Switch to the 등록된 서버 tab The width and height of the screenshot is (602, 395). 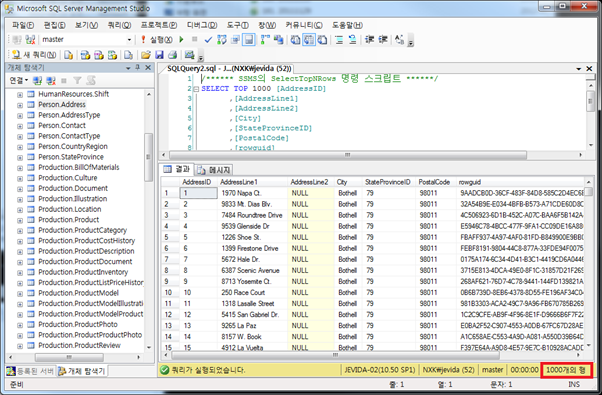coord(31,371)
